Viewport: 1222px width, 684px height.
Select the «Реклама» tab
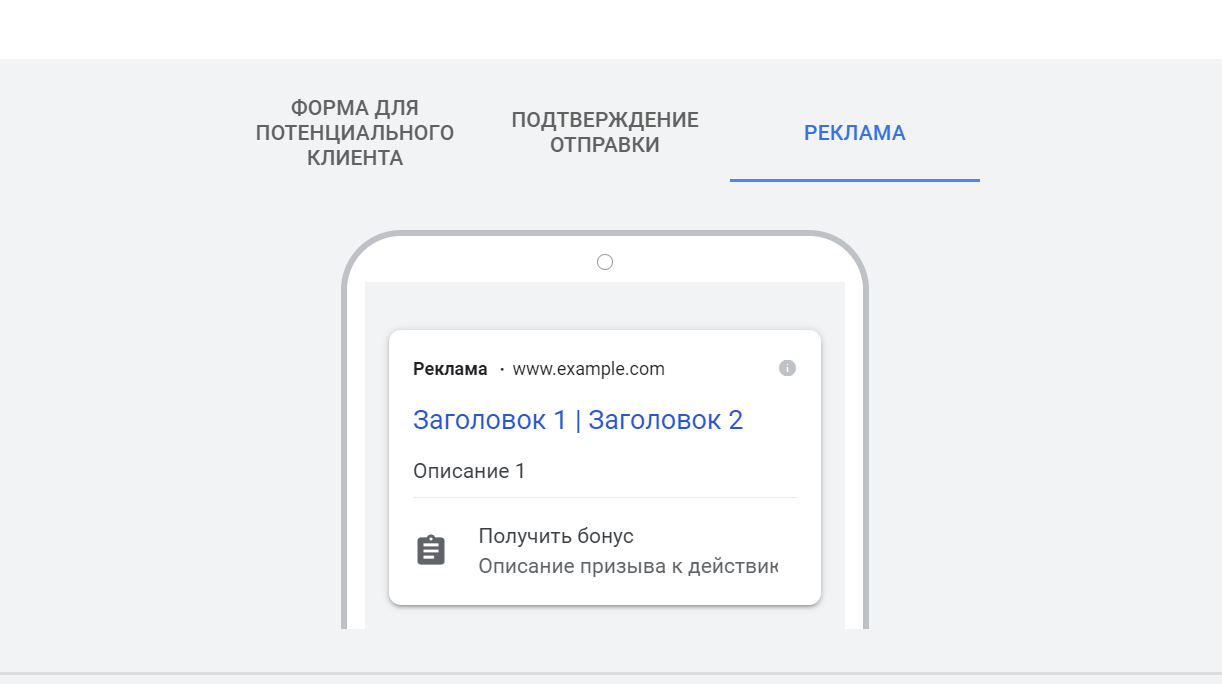tap(855, 133)
